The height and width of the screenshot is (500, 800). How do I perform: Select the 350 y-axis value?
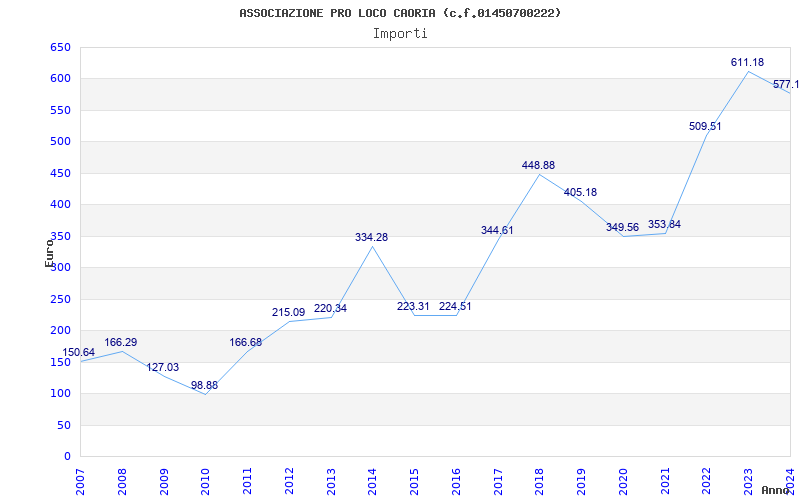(x=60, y=236)
